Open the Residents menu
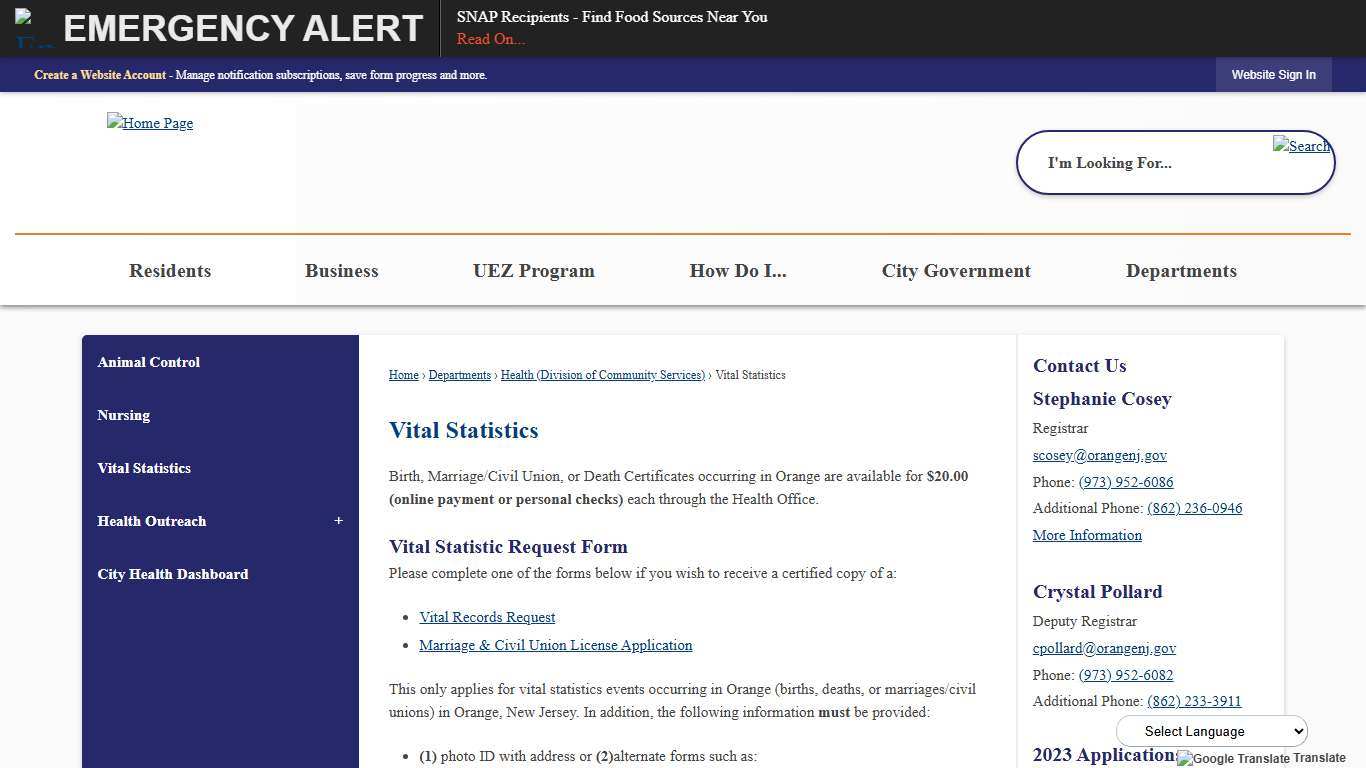Image resolution: width=1366 pixels, height=768 pixels. [x=170, y=271]
